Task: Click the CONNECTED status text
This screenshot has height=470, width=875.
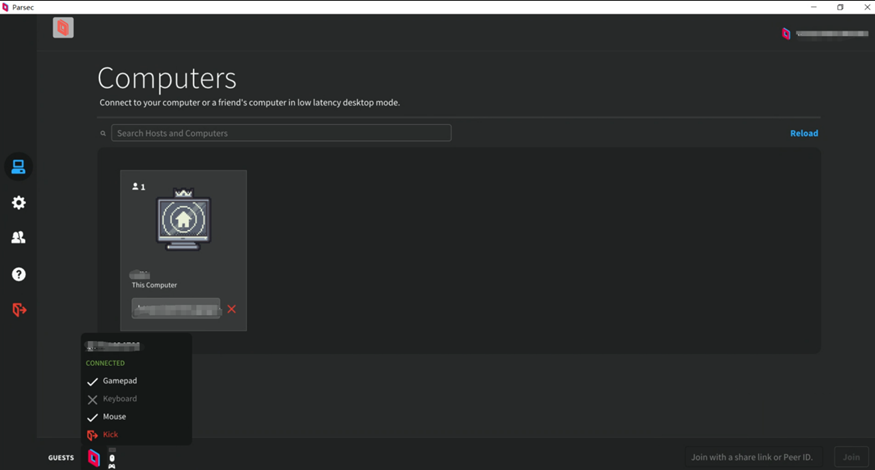Action: point(105,363)
